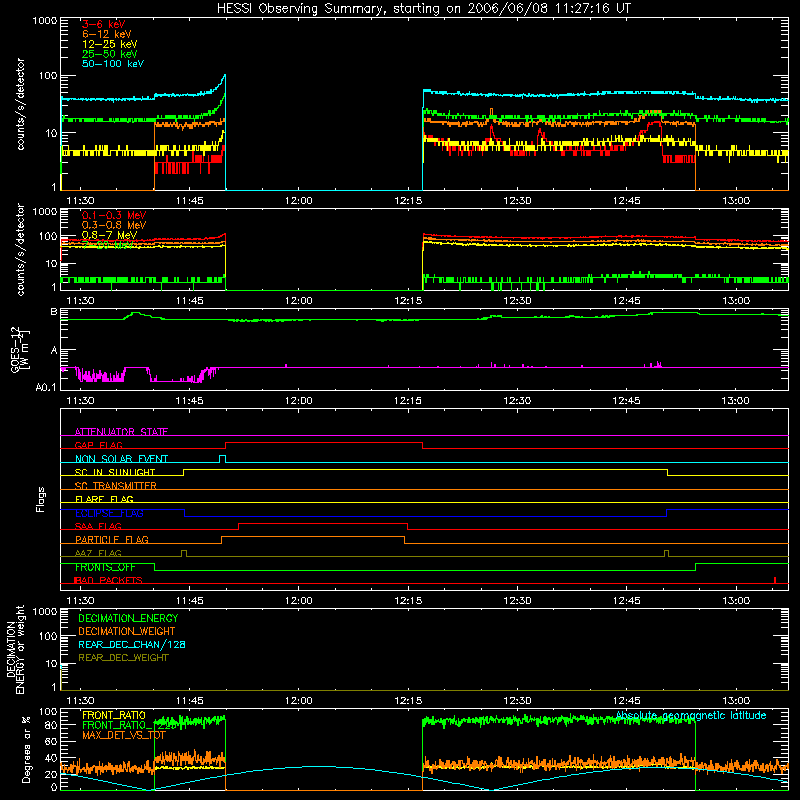
Task: Select the orange 6-12 keV legend label
Action: point(107,34)
